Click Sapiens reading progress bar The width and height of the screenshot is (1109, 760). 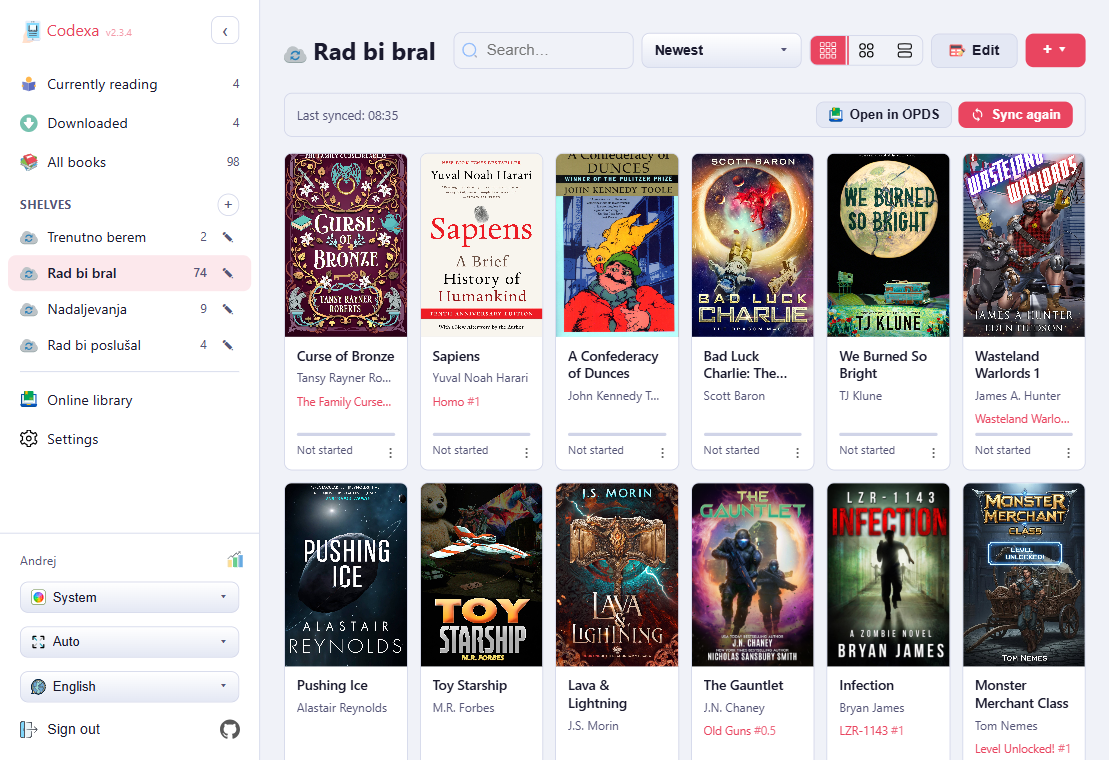[x=482, y=434]
